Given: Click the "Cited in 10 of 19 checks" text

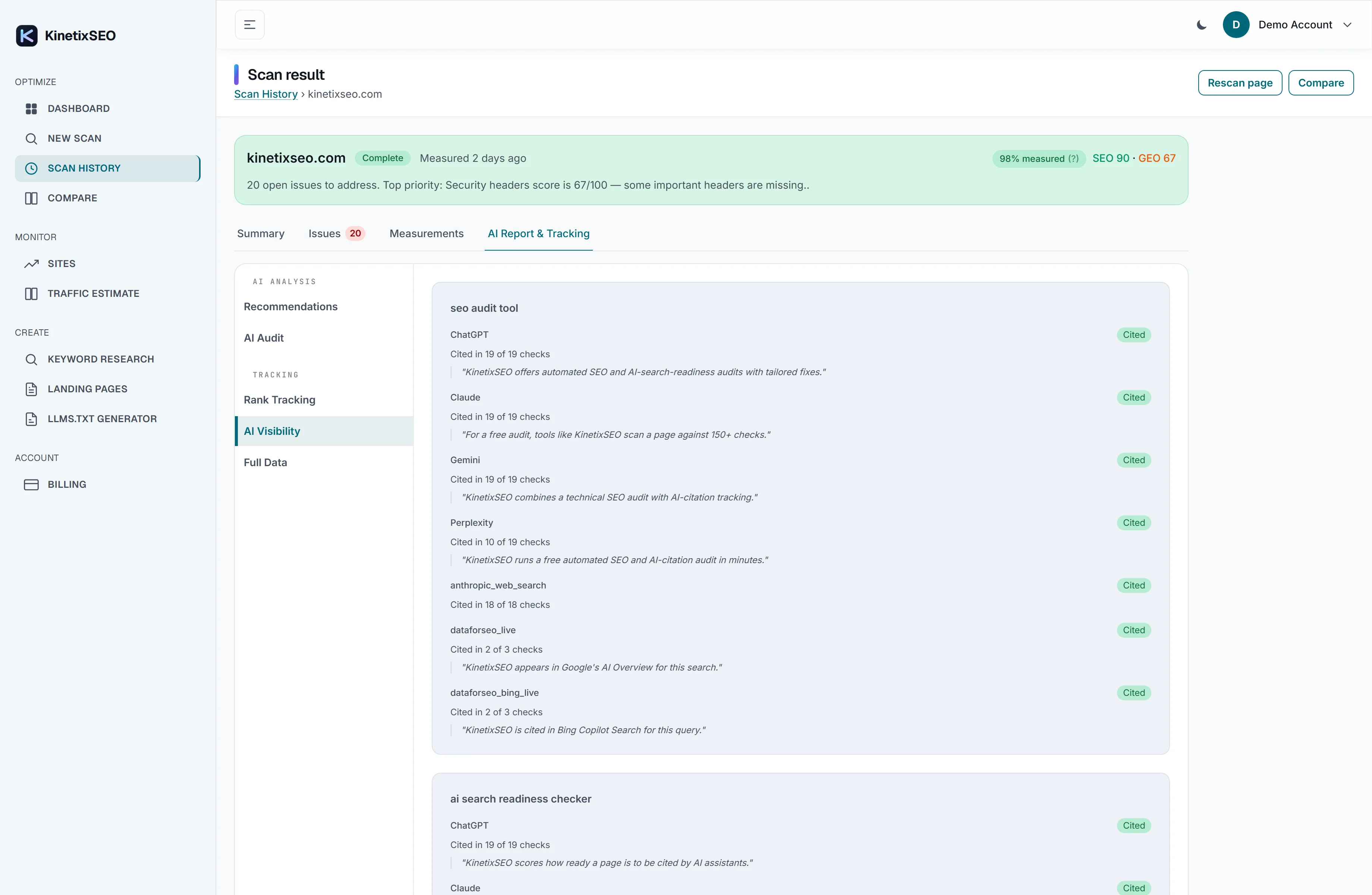Looking at the screenshot, I should click(500, 542).
